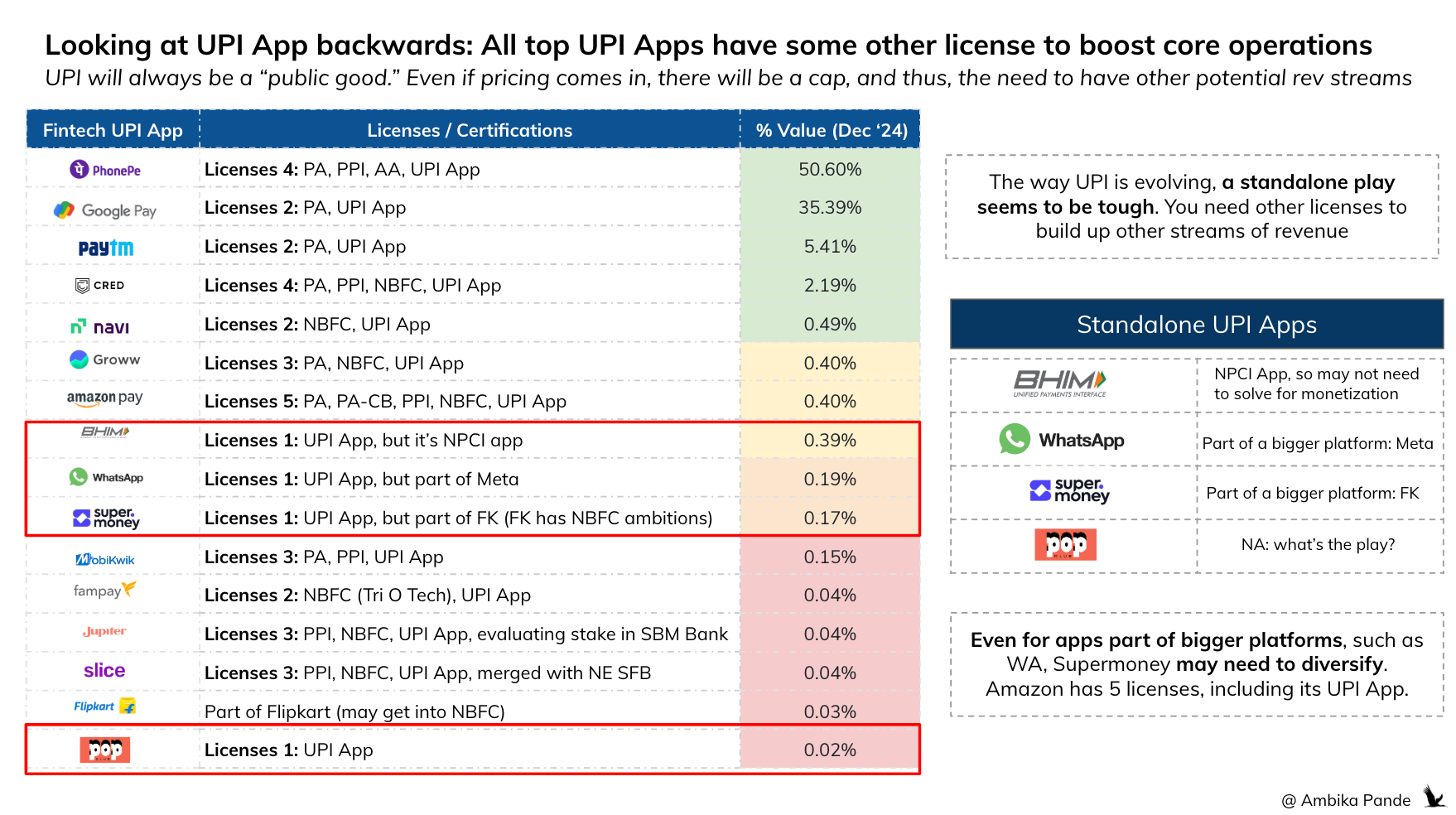The width and height of the screenshot is (1456, 815).
Task: Click the 0.03% value cell
Action: (x=830, y=711)
